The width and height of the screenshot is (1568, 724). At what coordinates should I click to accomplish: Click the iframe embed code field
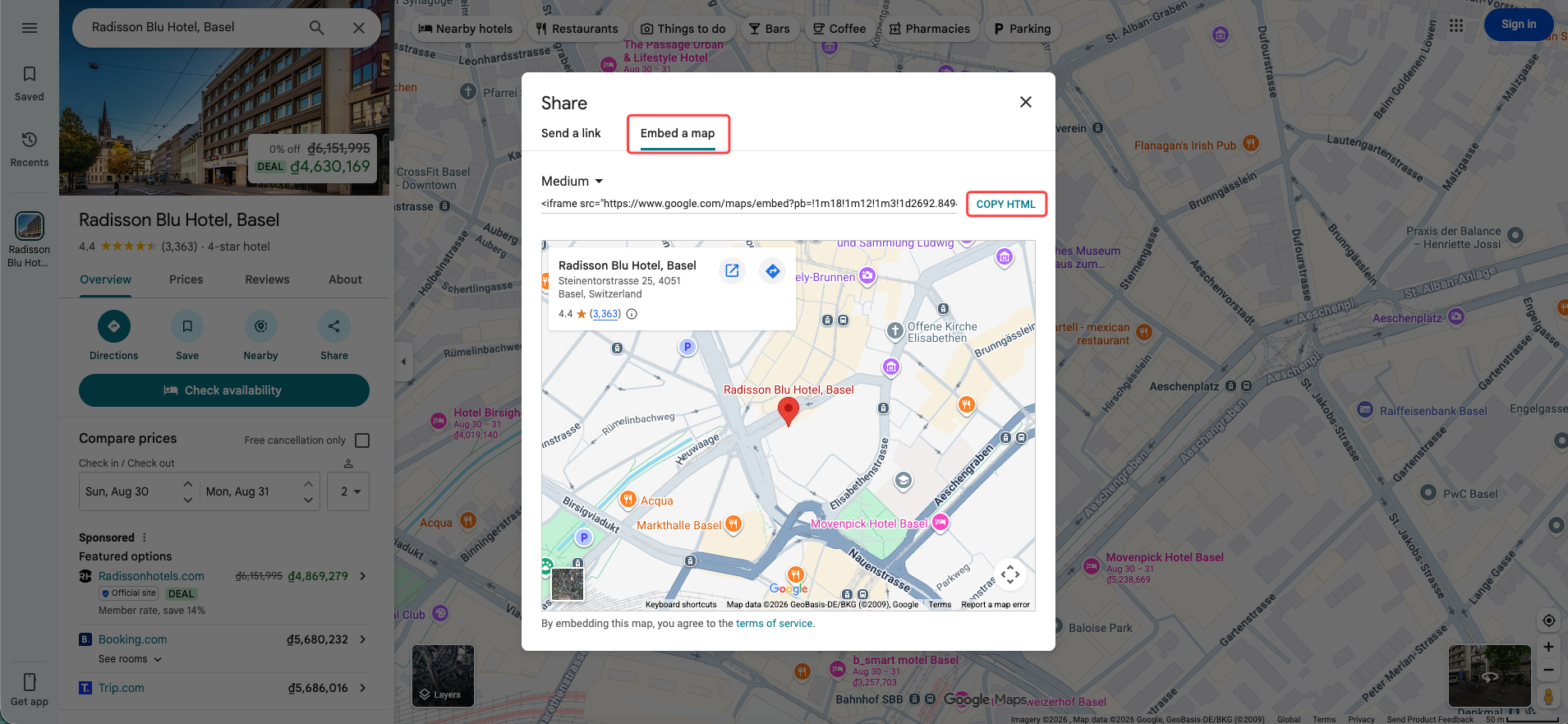749,204
